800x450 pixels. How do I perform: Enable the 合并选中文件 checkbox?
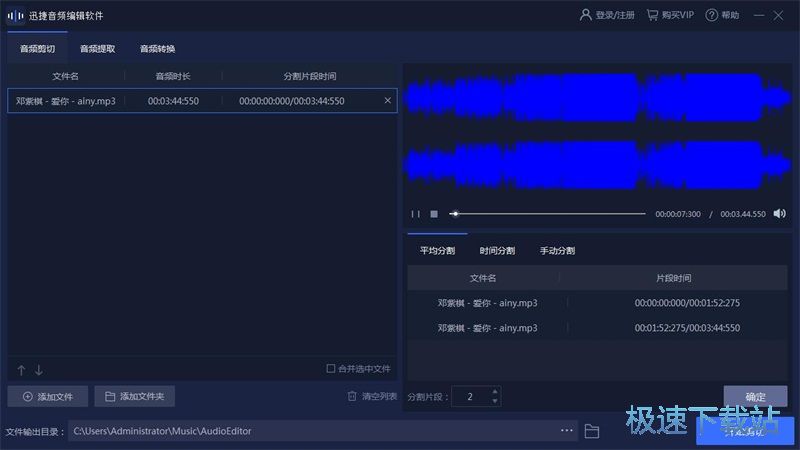point(331,369)
